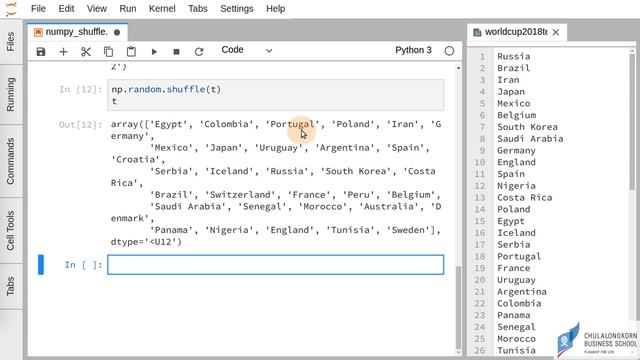
Task: Click 'Poland' on line 14
Action: pyautogui.click(x=513, y=209)
